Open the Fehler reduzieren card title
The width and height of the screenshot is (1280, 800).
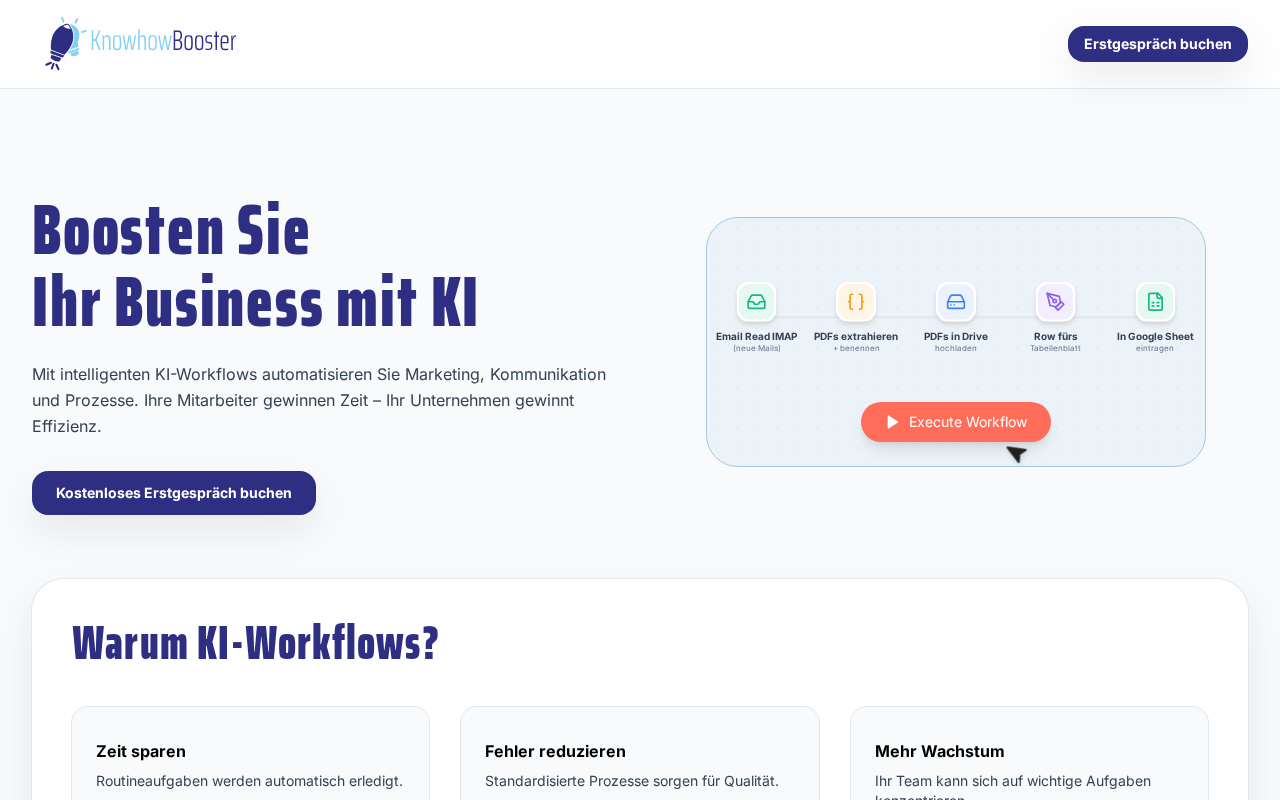555,751
